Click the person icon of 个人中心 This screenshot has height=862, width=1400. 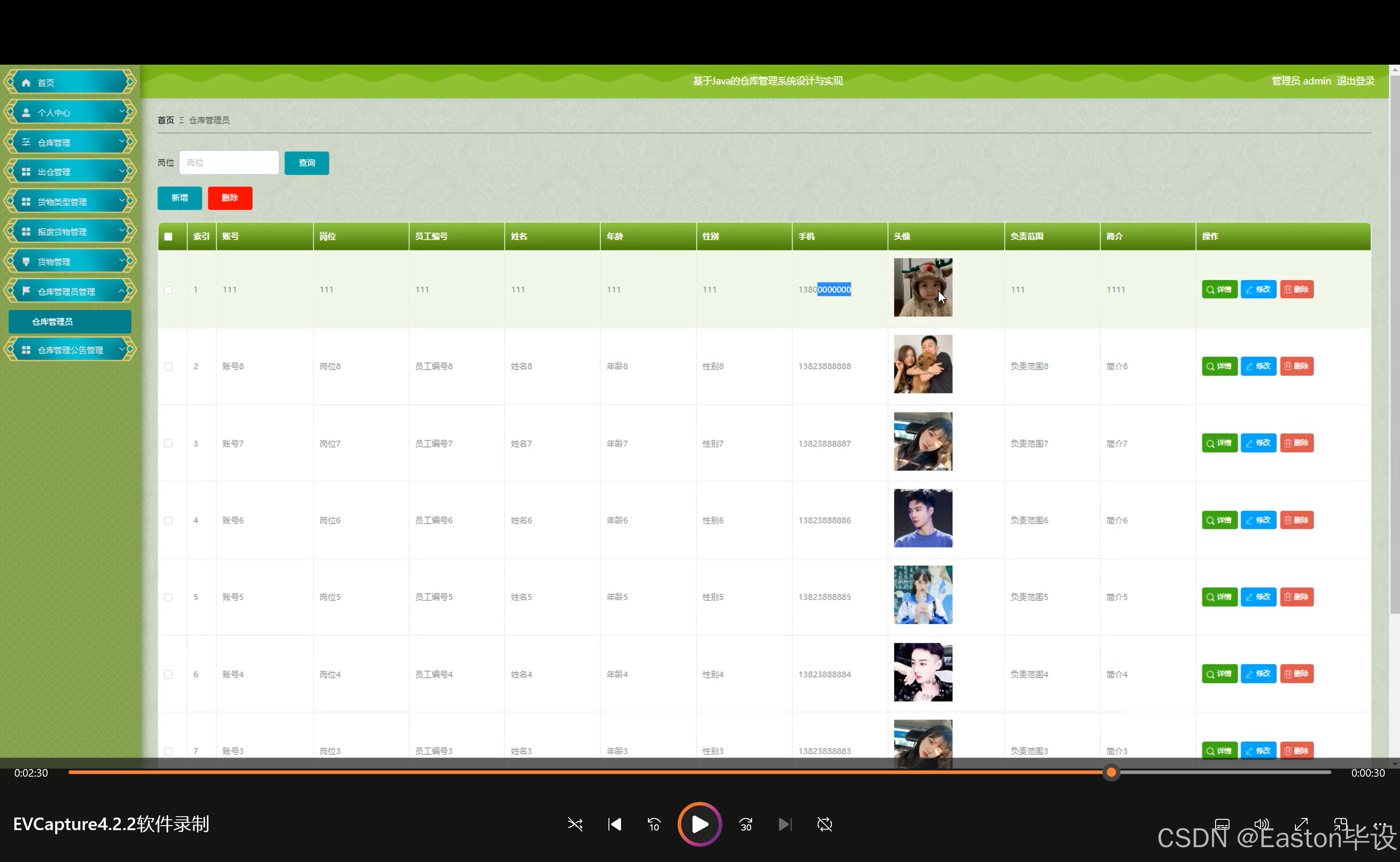(x=26, y=113)
